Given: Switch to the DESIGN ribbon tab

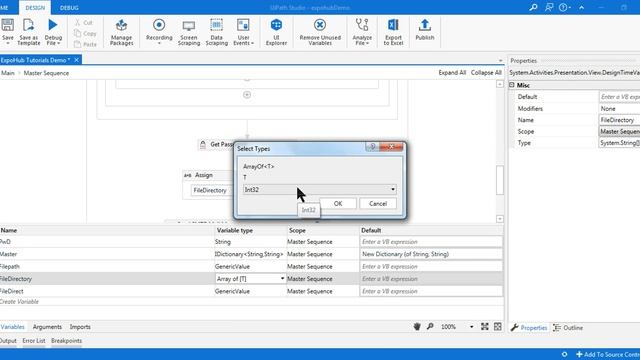Looking at the screenshot, I should pos(35,8).
